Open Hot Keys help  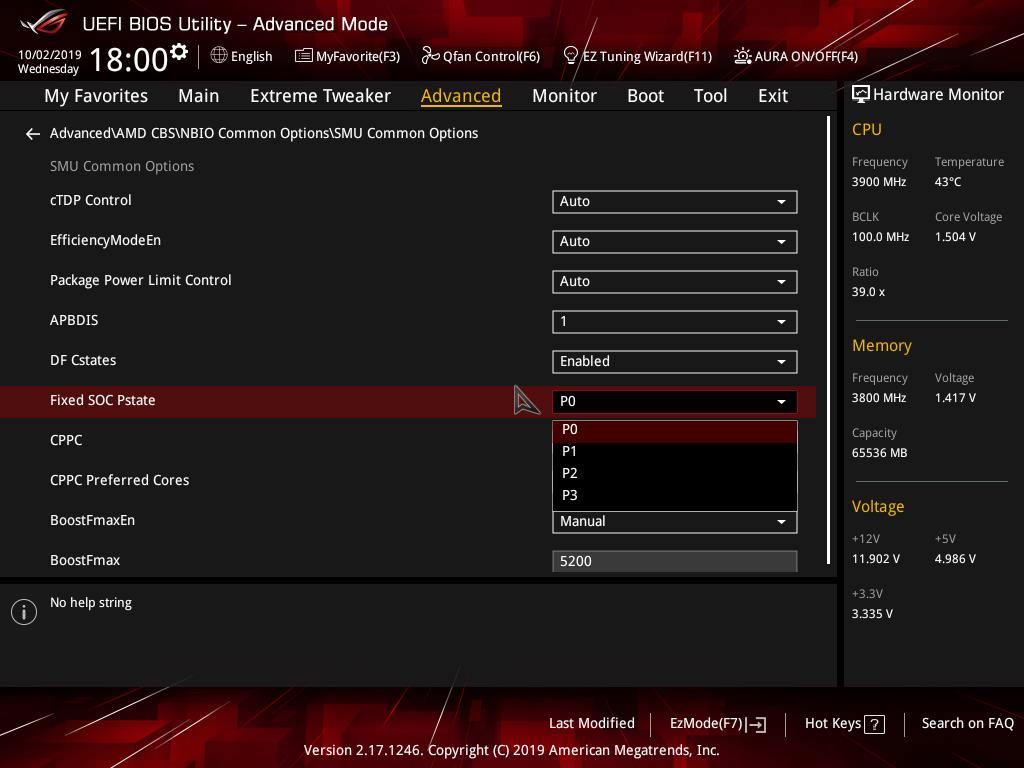[844, 724]
